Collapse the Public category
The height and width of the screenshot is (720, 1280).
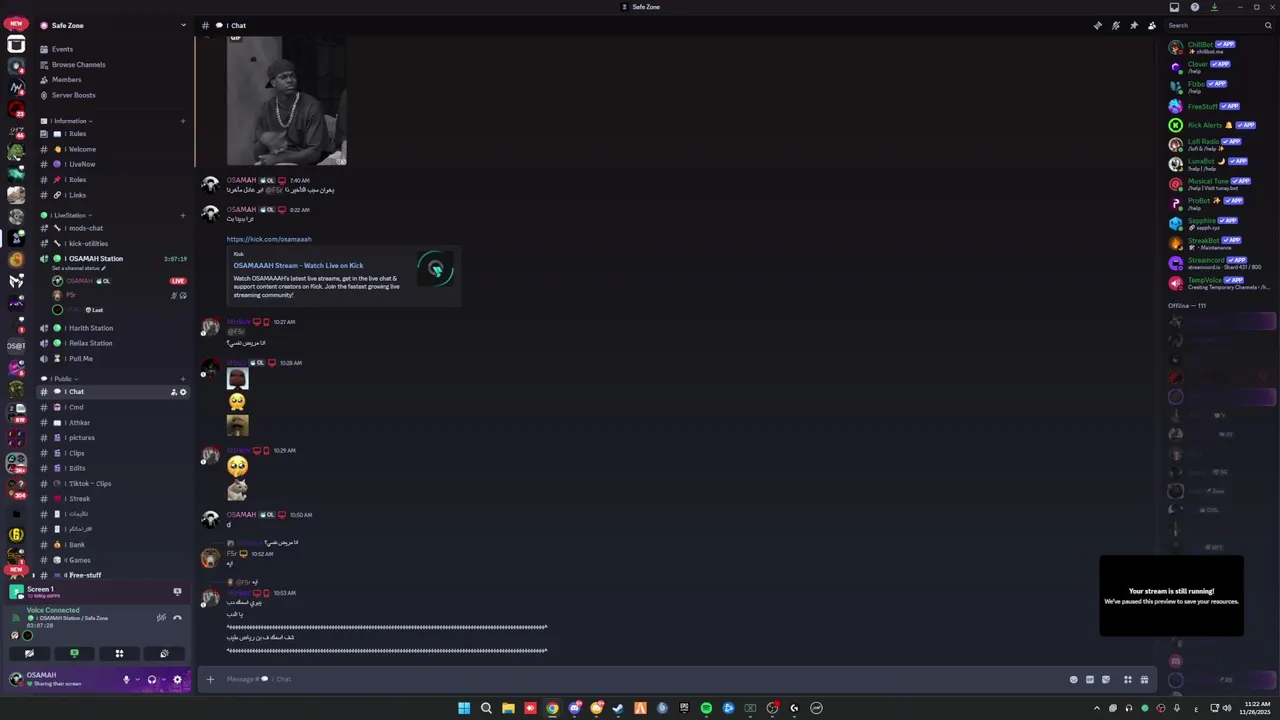click(x=60, y=379)
